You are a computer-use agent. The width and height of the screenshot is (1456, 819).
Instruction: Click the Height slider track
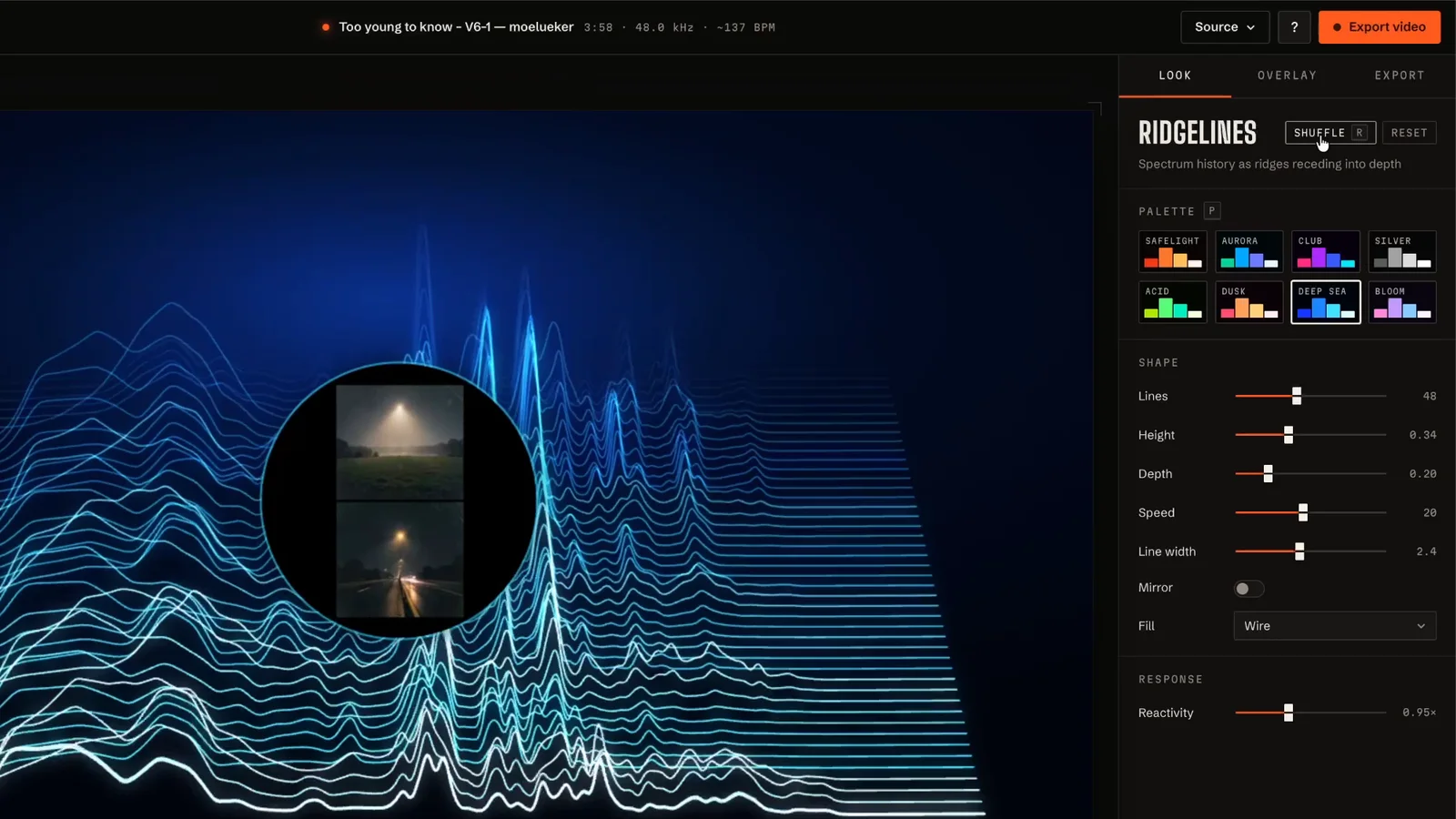(x=1310, y=435)
